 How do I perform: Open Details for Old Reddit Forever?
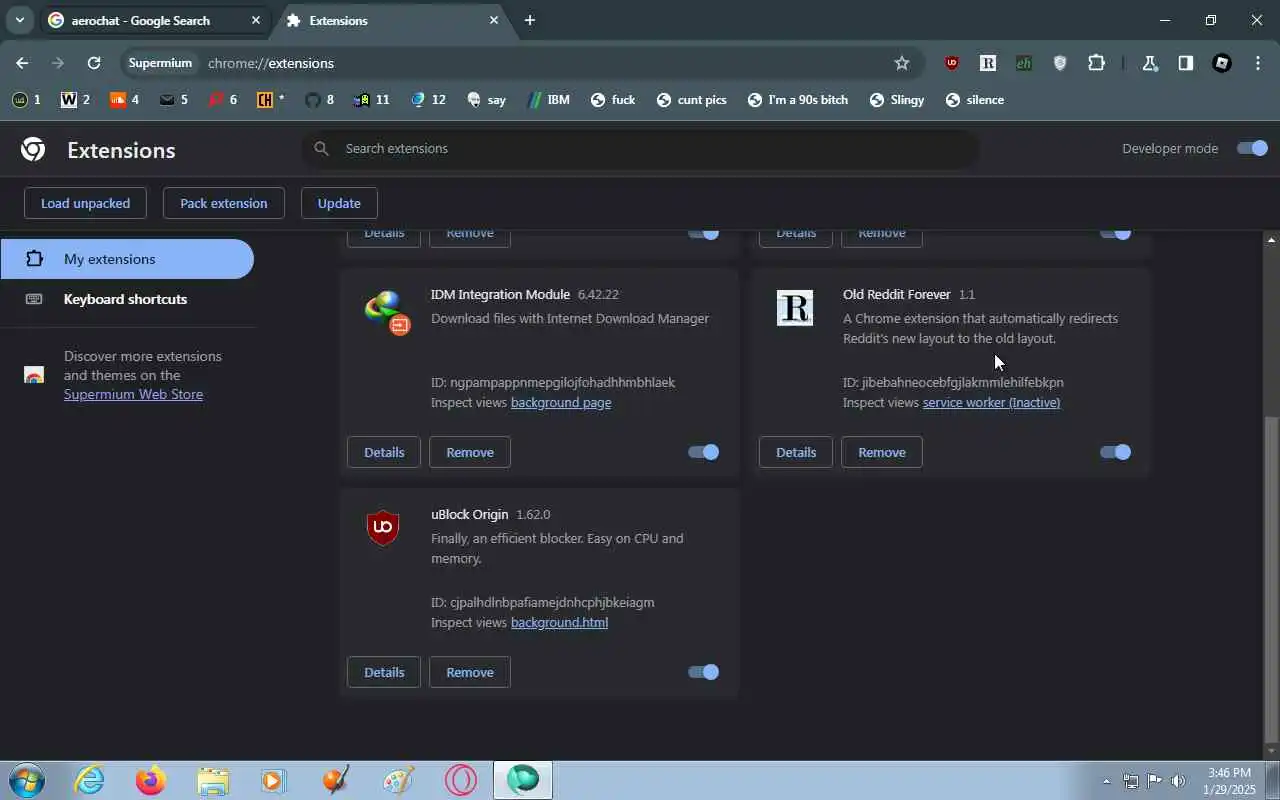[796, 452]
